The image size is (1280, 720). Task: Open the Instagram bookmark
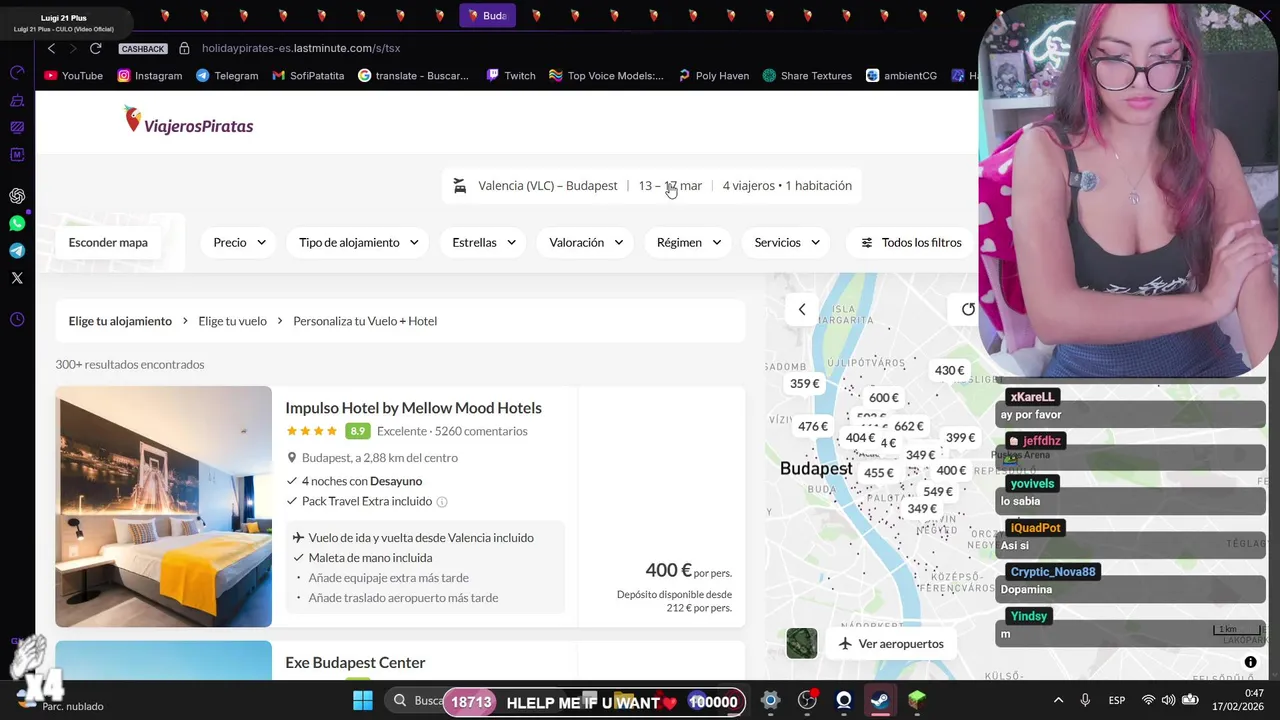pos(150,75)
